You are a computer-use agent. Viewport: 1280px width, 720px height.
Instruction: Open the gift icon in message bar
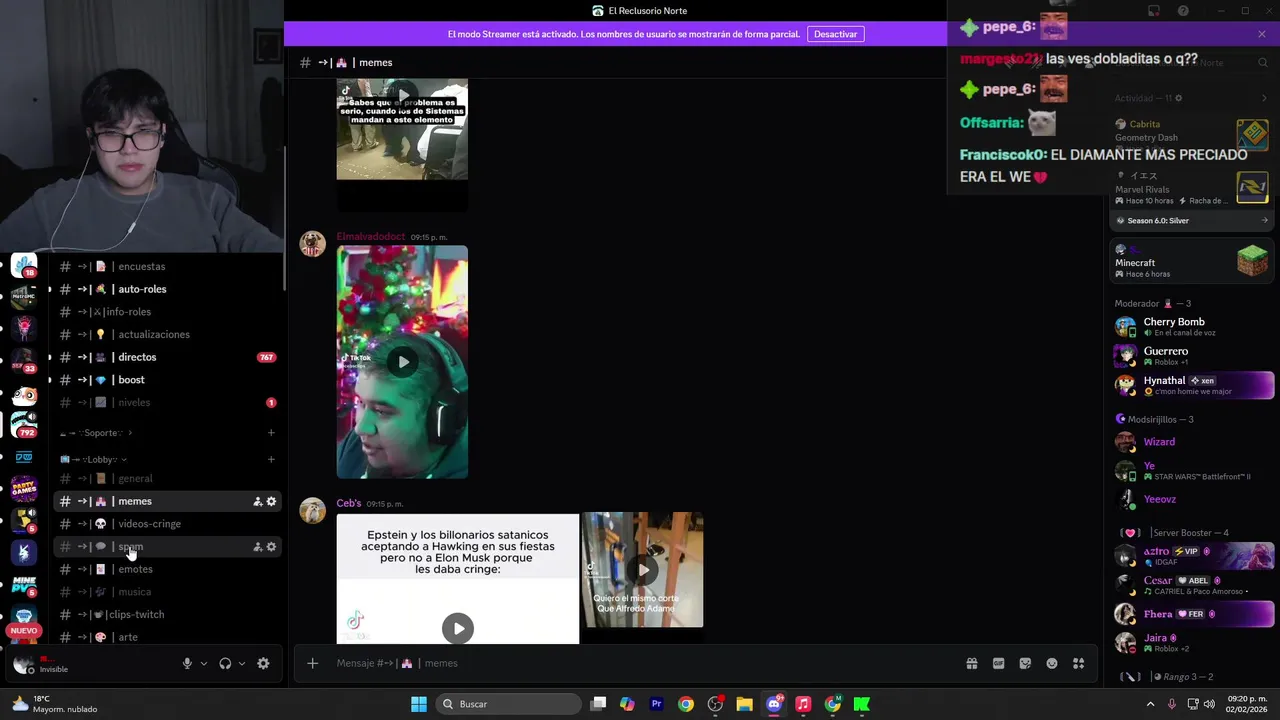(971, 663)
